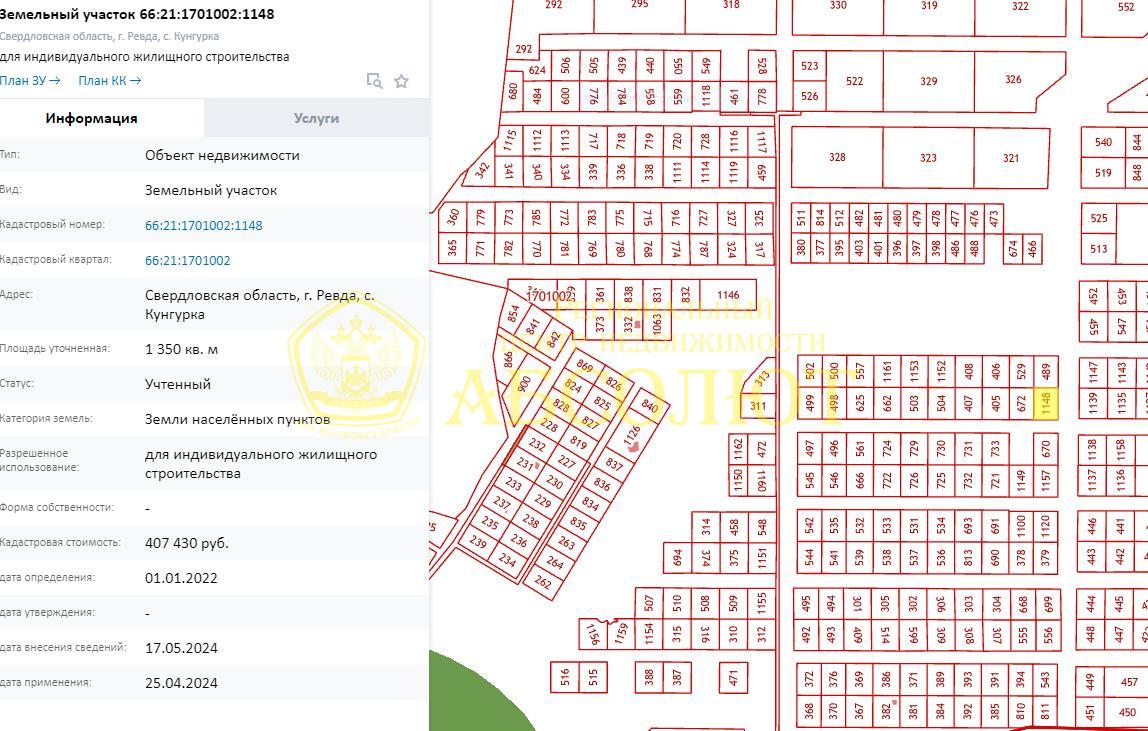The width and height of the screenshot is (1148, 731).
Task: Select parcel 840 on the map
Action: click(x=649, y=406)
